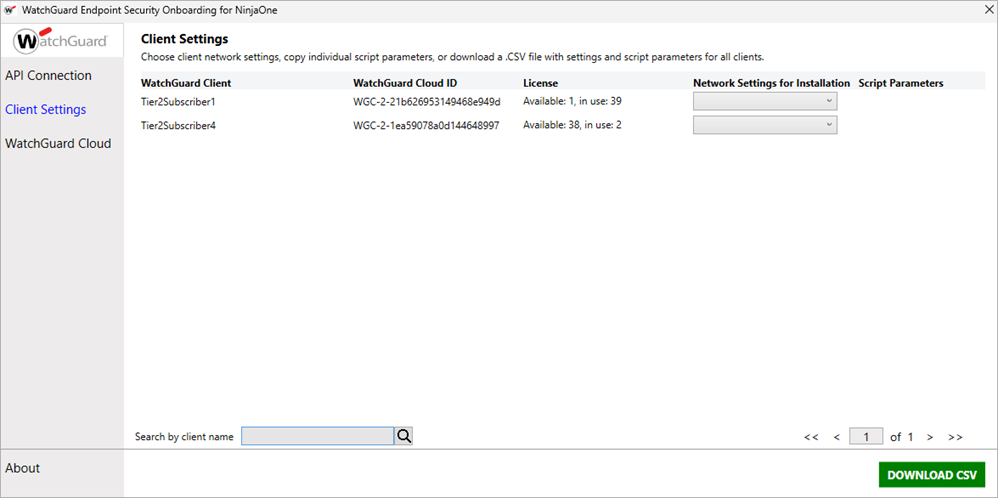998x498 pixels.
Task: Click the search magnifier icon
Action: pyautogui.click(x=404, y=436)
